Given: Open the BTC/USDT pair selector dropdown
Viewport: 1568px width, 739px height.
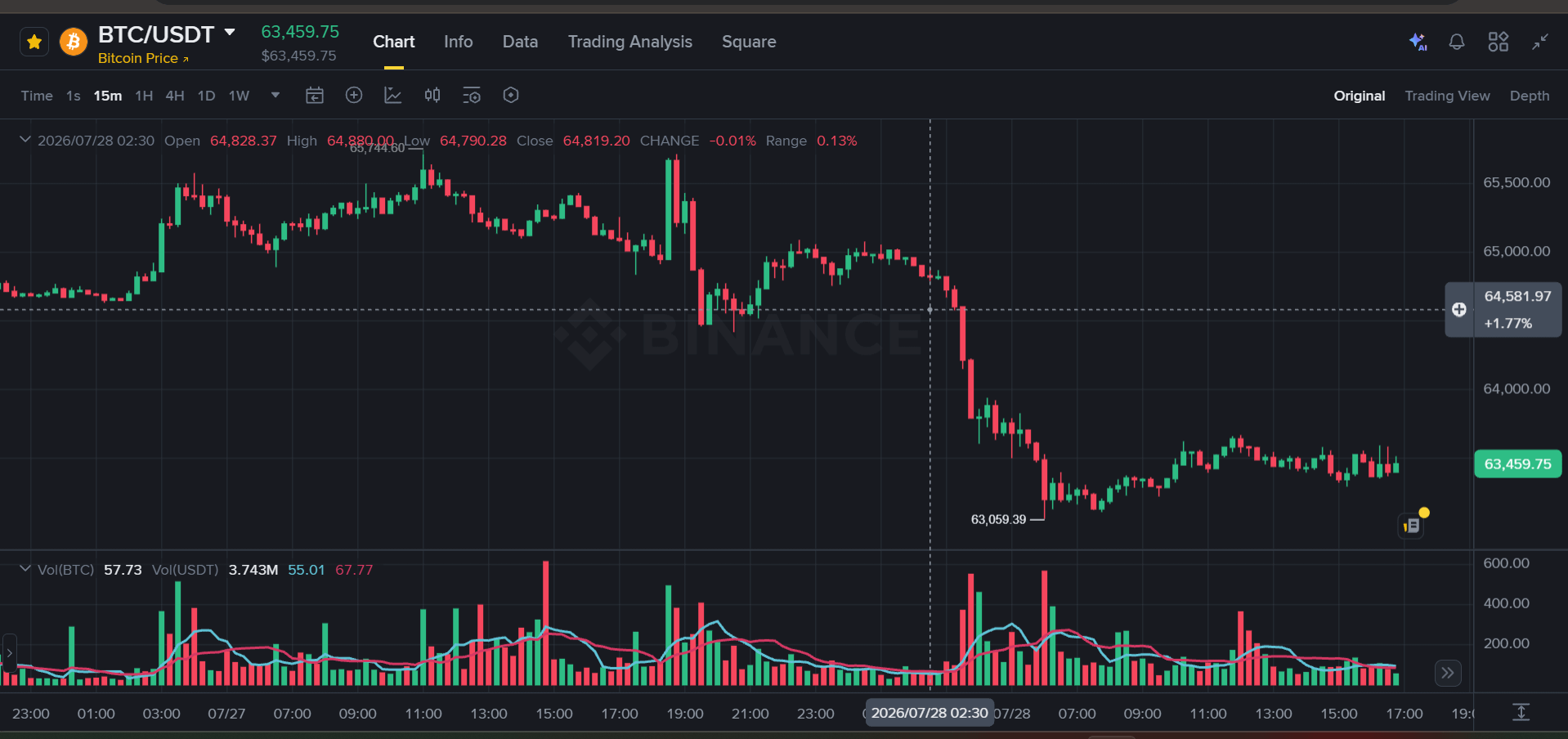Looking at the screenshot, I should coord(230,33).
